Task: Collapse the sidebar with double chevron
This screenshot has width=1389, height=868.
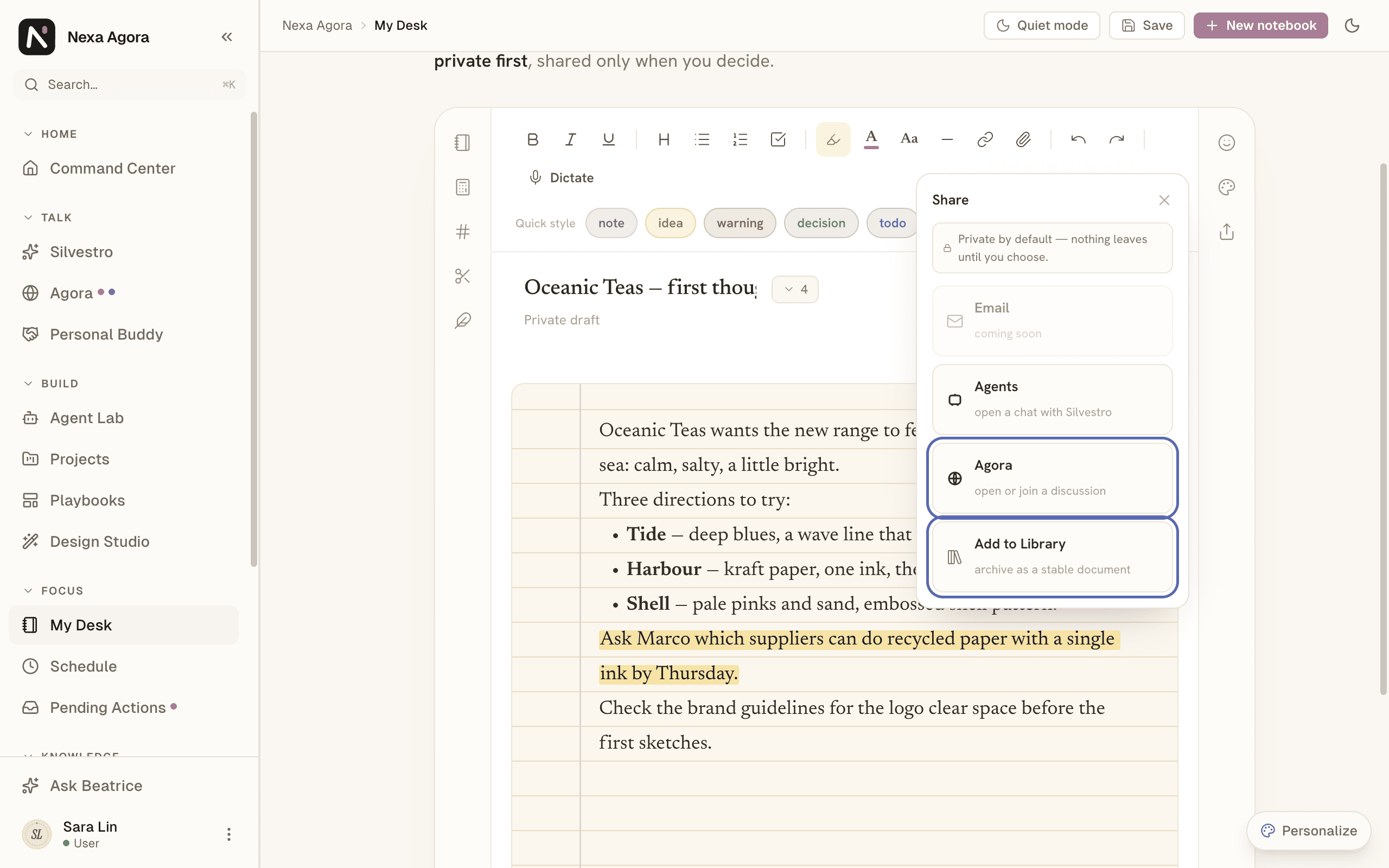Action: 227,37
